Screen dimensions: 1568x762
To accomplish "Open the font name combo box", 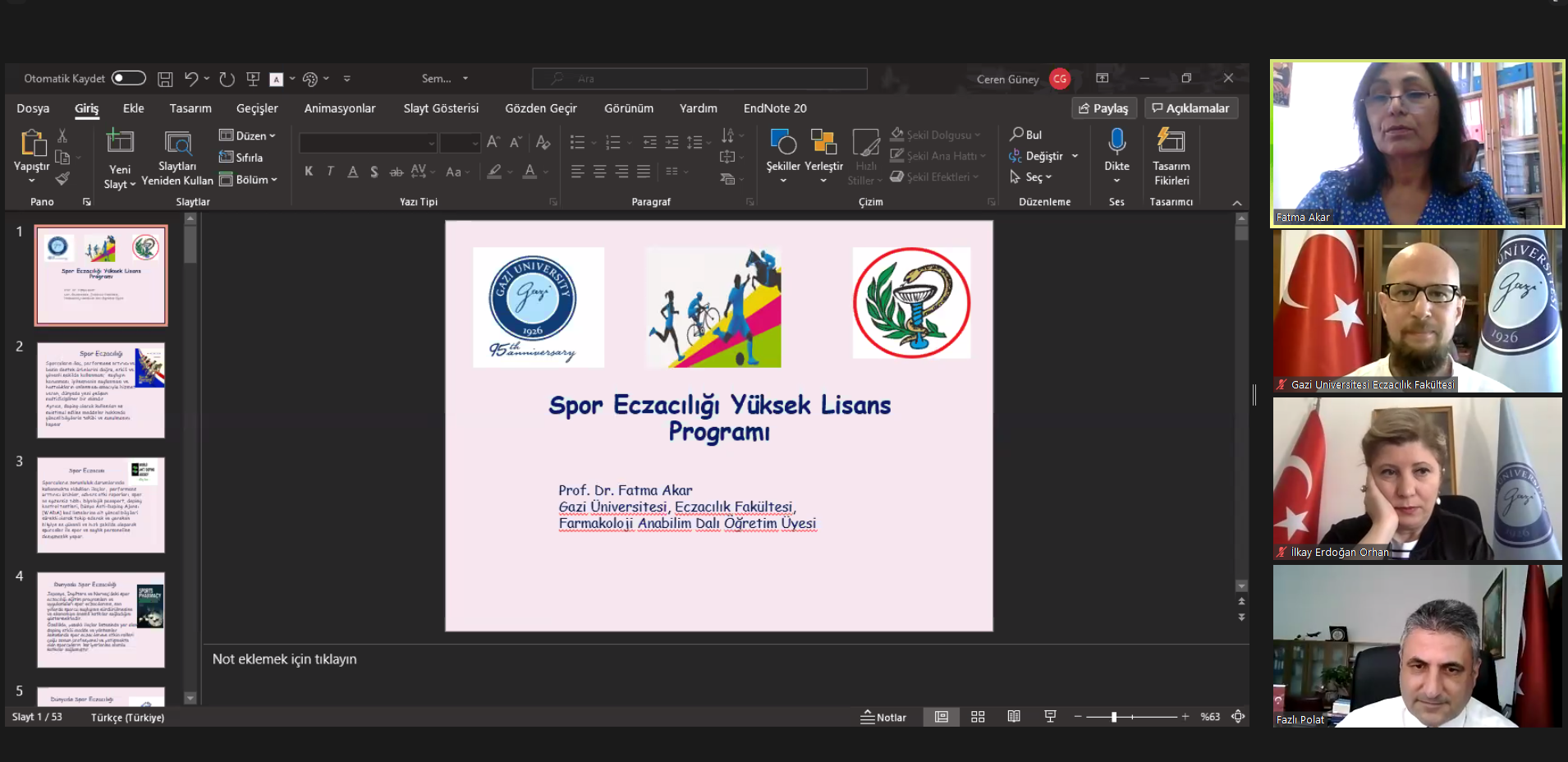I will [x=368, y=143].
